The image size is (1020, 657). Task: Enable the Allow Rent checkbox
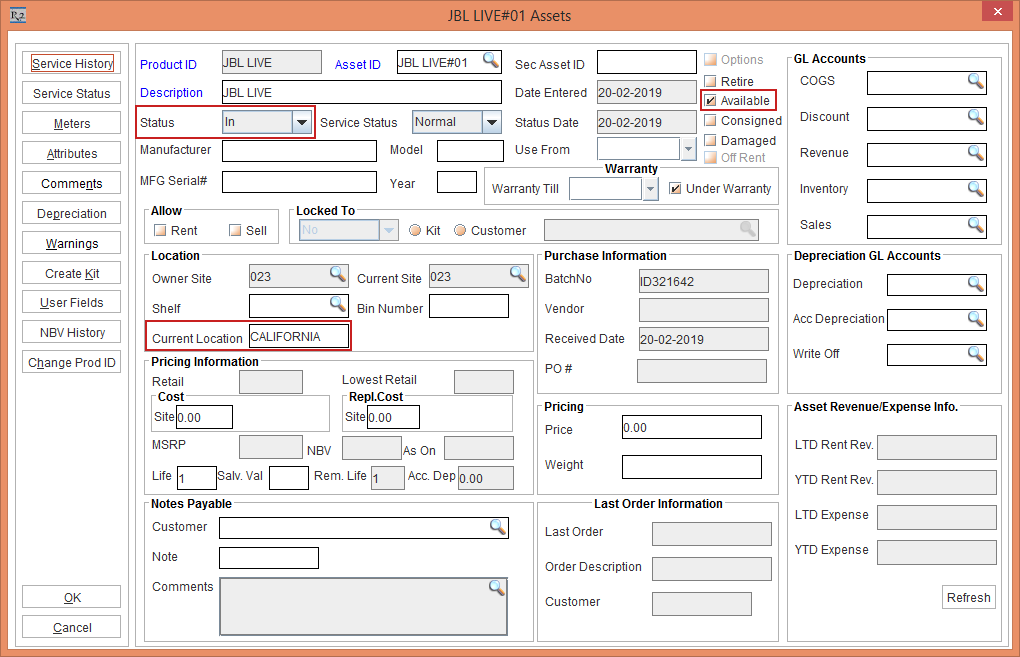[x=160, y=230]
